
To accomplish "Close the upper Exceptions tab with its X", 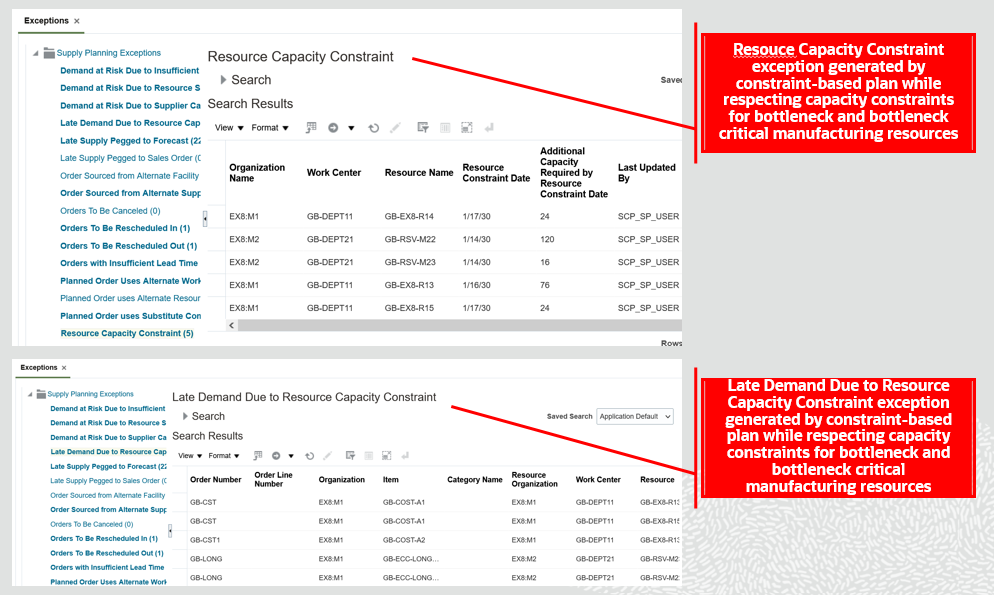I will (x=77, y=21).
